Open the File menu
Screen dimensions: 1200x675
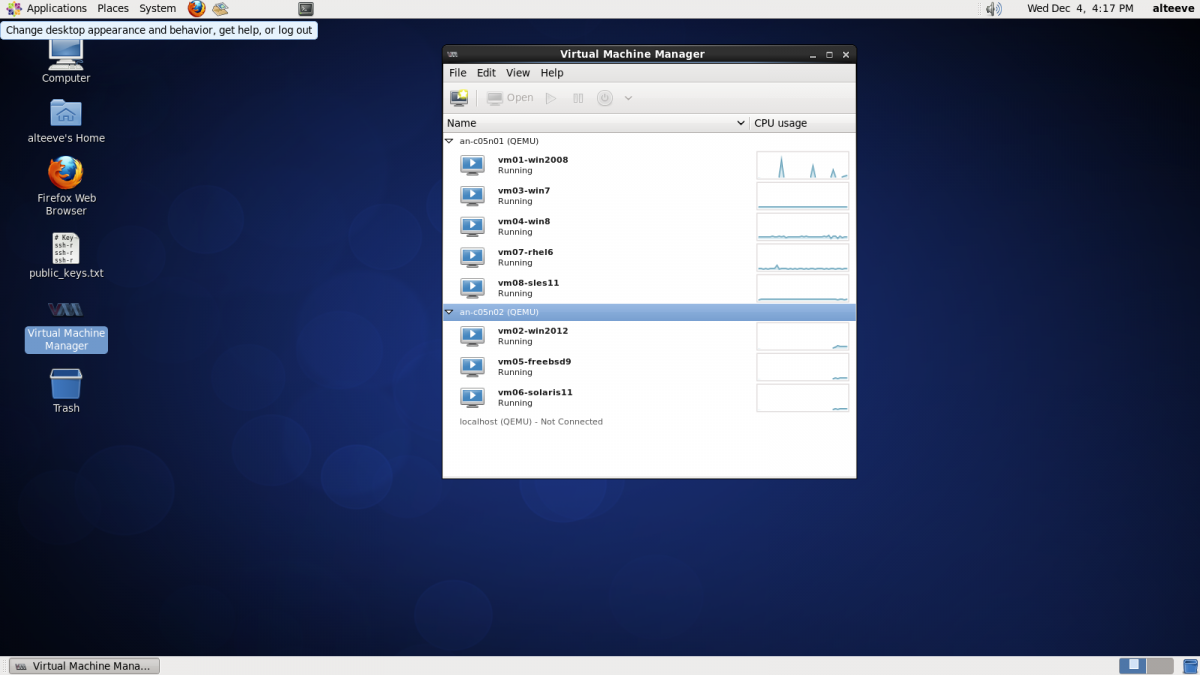tap(457, 73)
